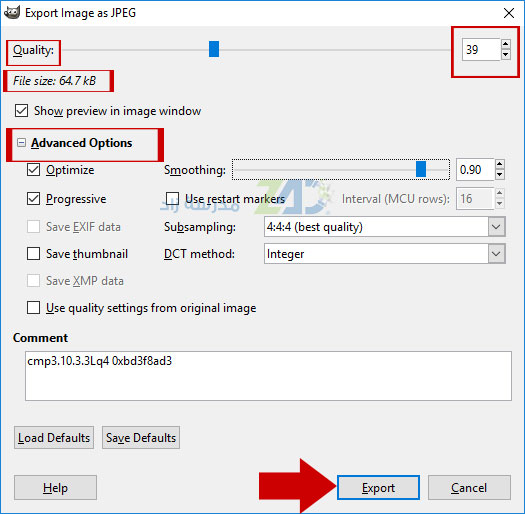This screenshot has height=514, width=525.
Task: Check the Save thumbnail option
Action: (33, 254)
